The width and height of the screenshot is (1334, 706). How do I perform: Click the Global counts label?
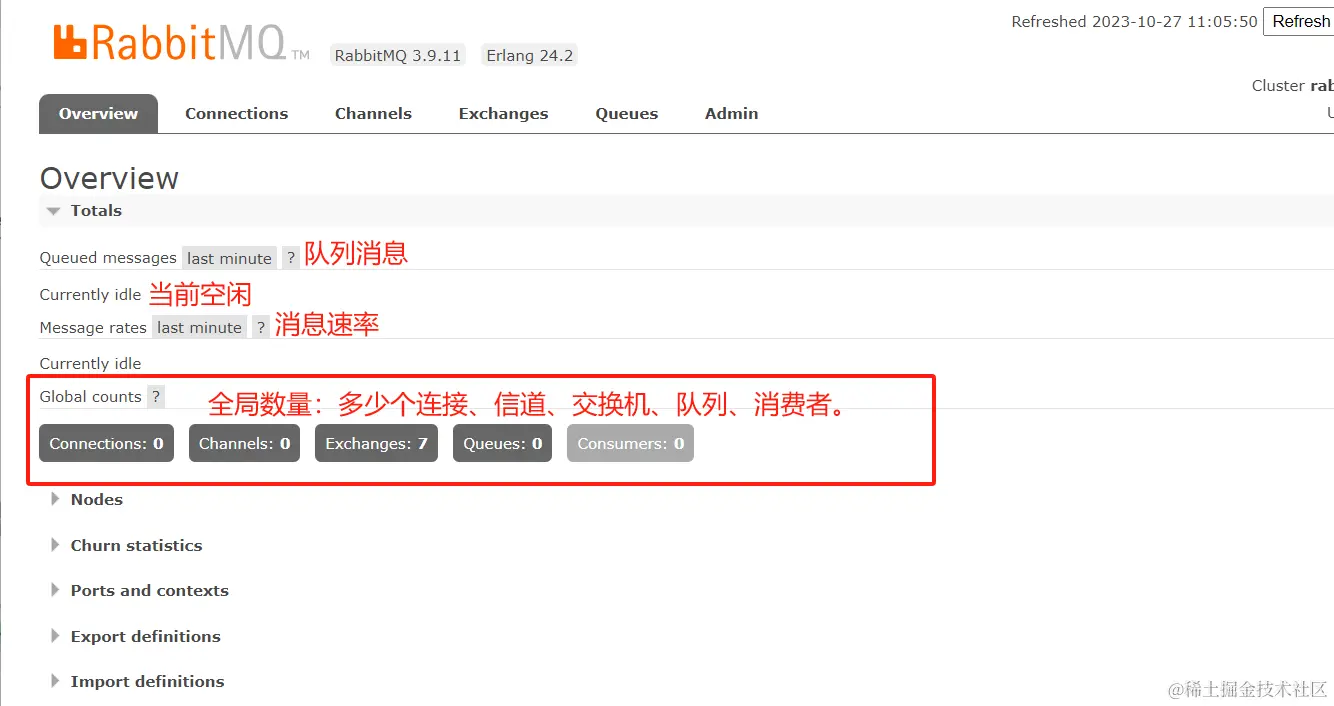tap(90, 397)
